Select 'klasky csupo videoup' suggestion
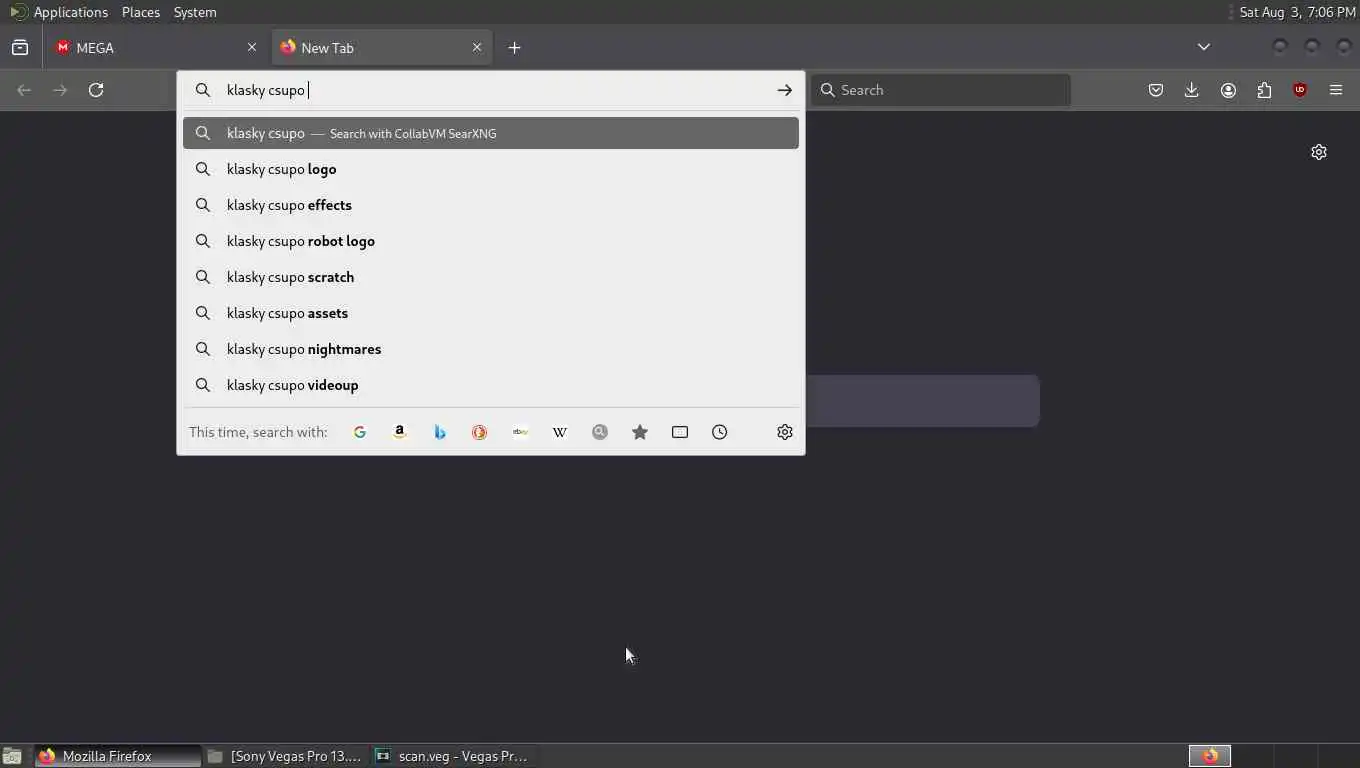 (491, 385)
